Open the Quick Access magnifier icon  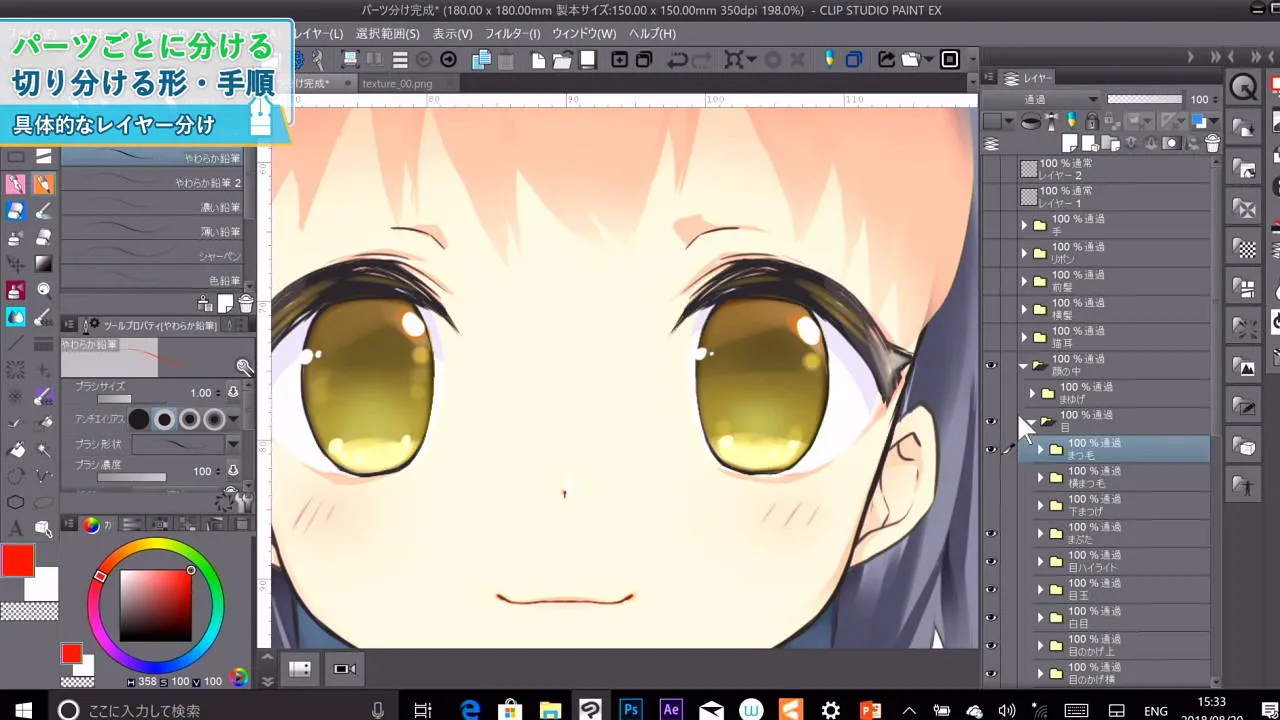click(1243, 88)
